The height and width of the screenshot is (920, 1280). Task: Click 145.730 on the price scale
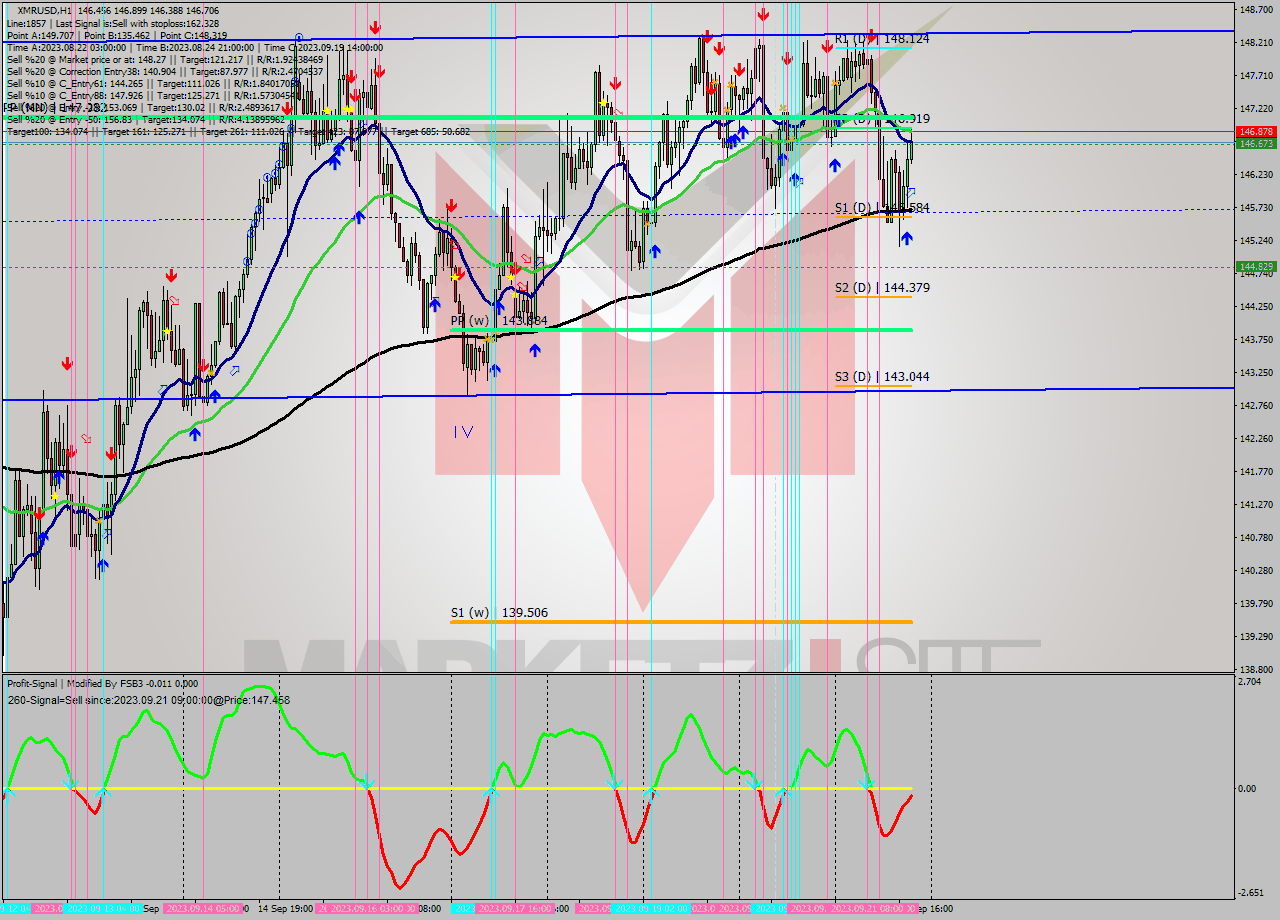[1256, 208]
